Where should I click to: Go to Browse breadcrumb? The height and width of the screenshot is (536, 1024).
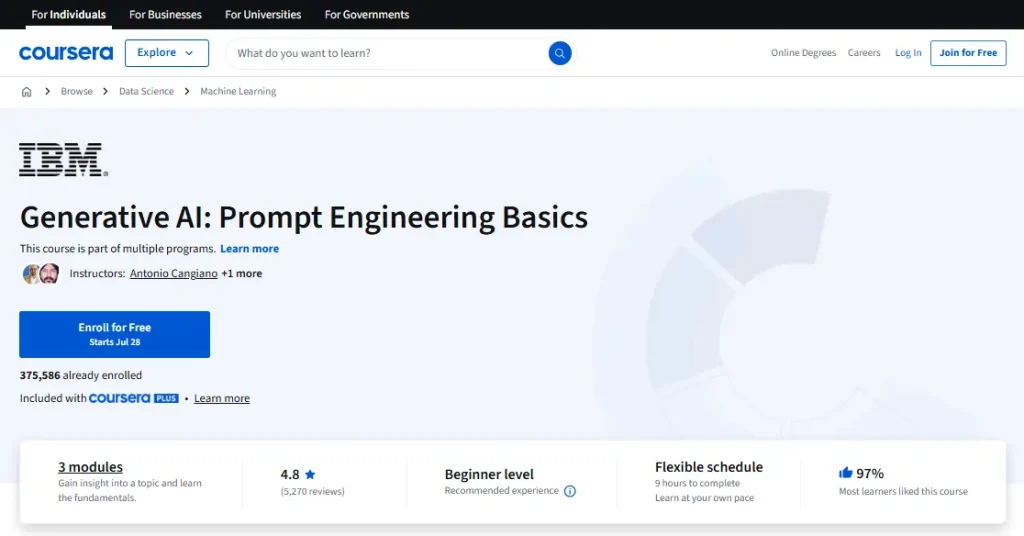[x=76, y=91]
